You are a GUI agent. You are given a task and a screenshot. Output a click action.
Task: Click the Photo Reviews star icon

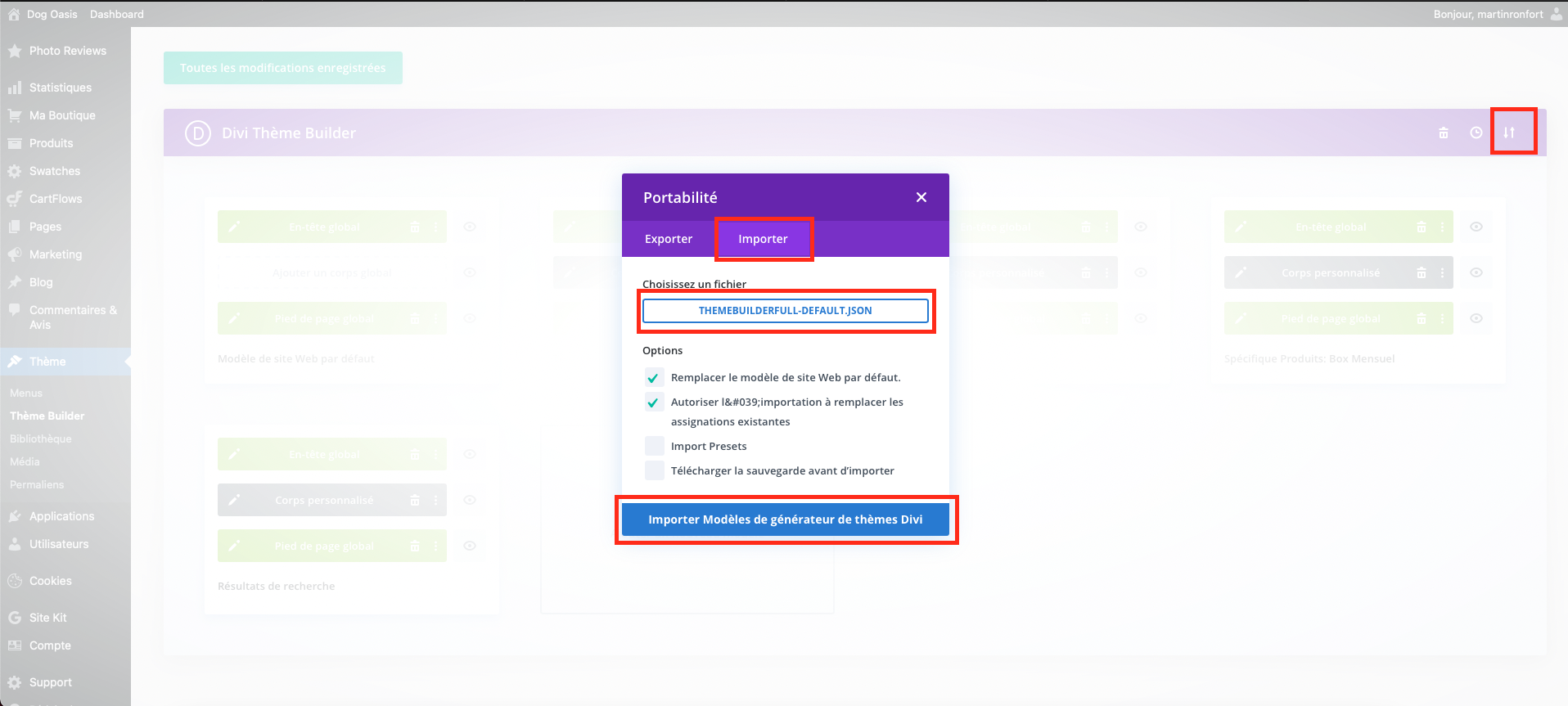15,51
